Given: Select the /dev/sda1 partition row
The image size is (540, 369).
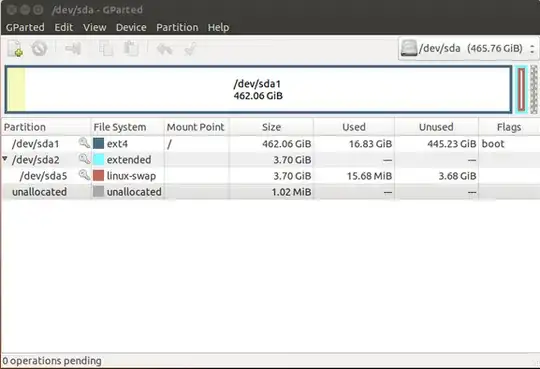Looking at the screenshot, I should click(270, 143).
